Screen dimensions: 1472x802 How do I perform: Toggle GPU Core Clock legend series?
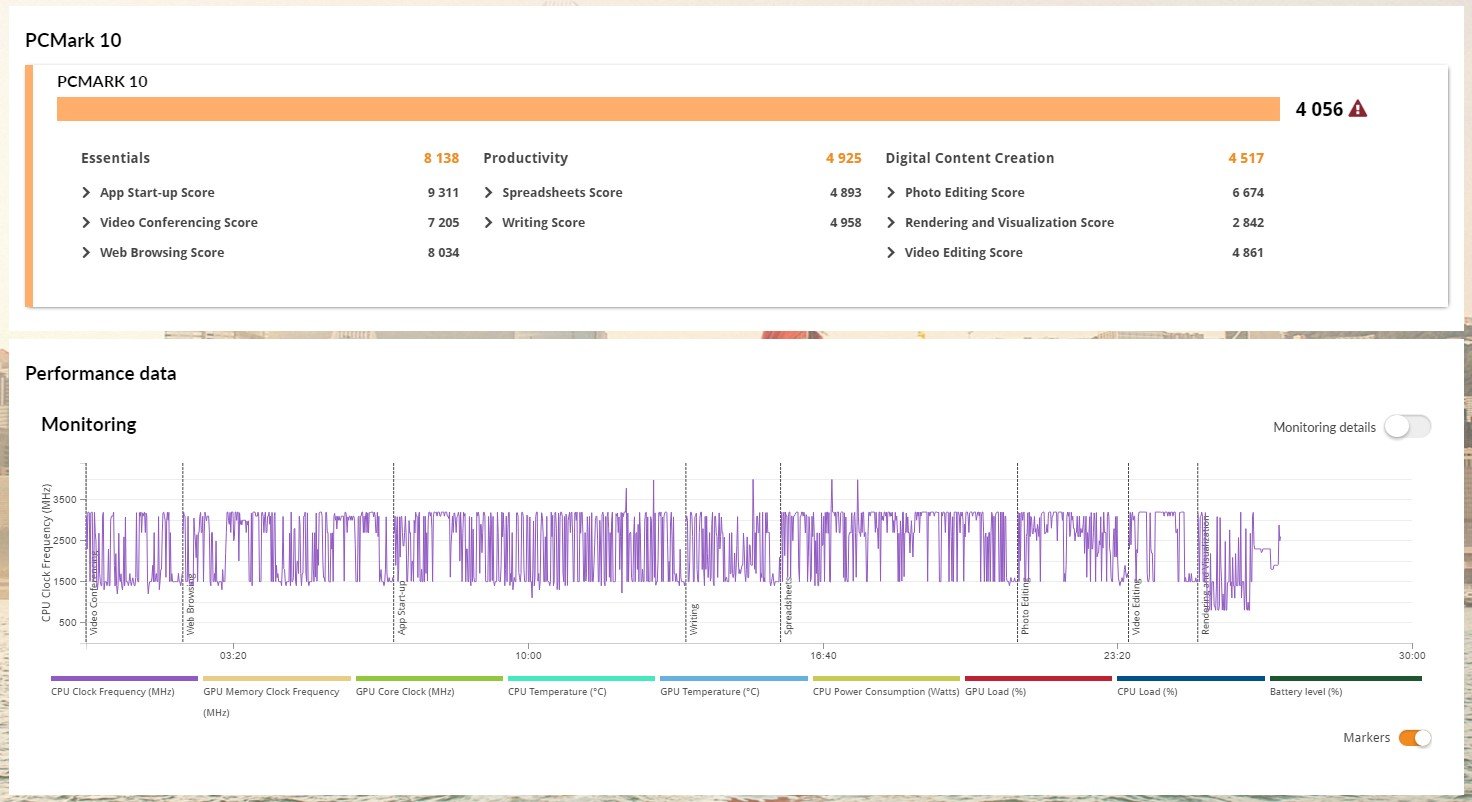[429, 686]
